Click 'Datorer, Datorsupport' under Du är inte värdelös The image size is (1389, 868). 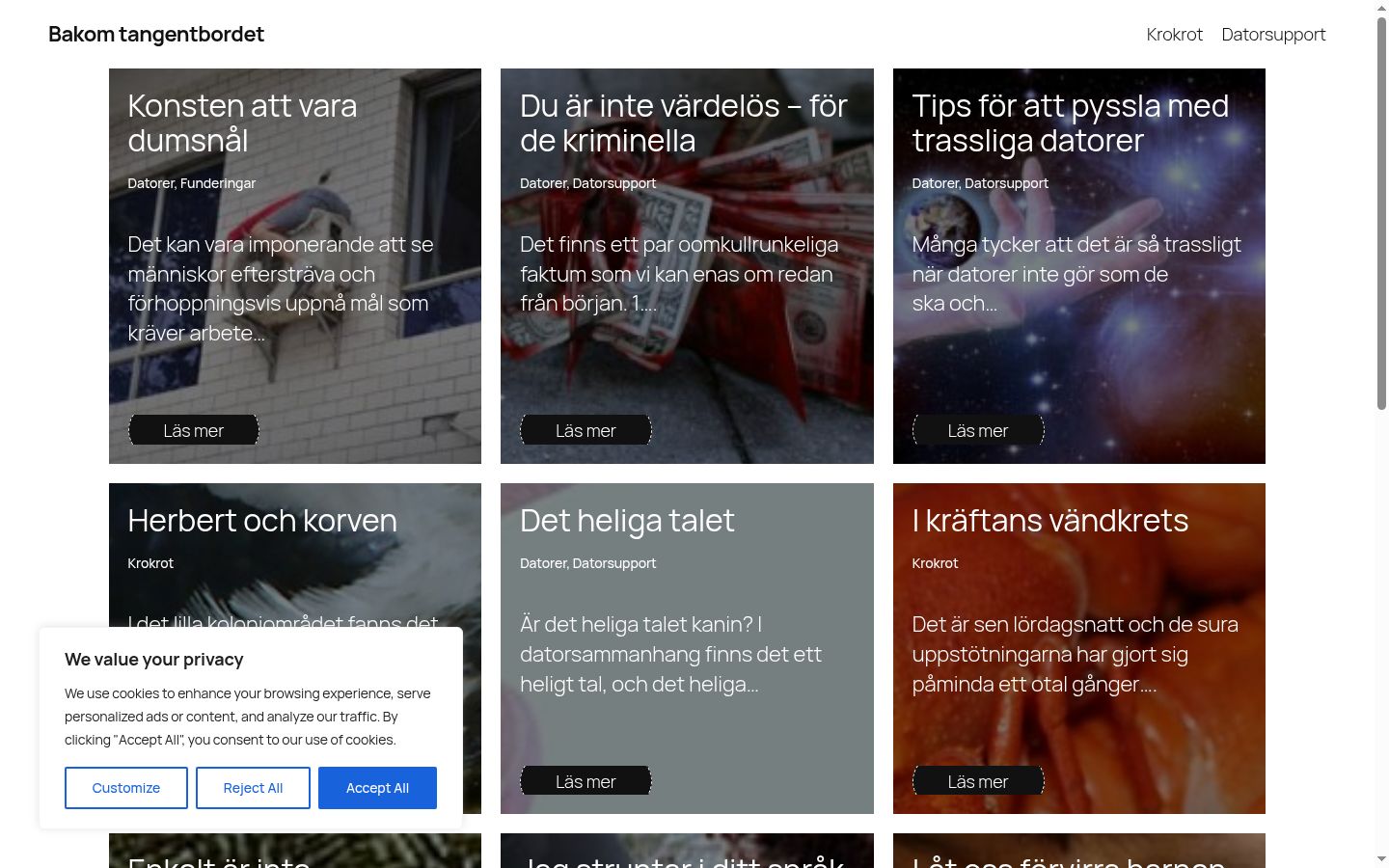(x=587, y=183)
